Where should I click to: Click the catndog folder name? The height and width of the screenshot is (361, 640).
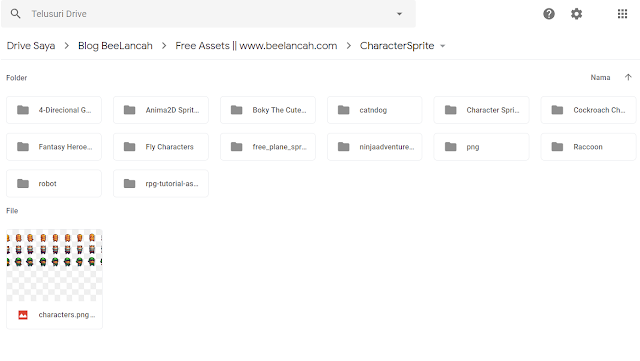pos(373,110)
